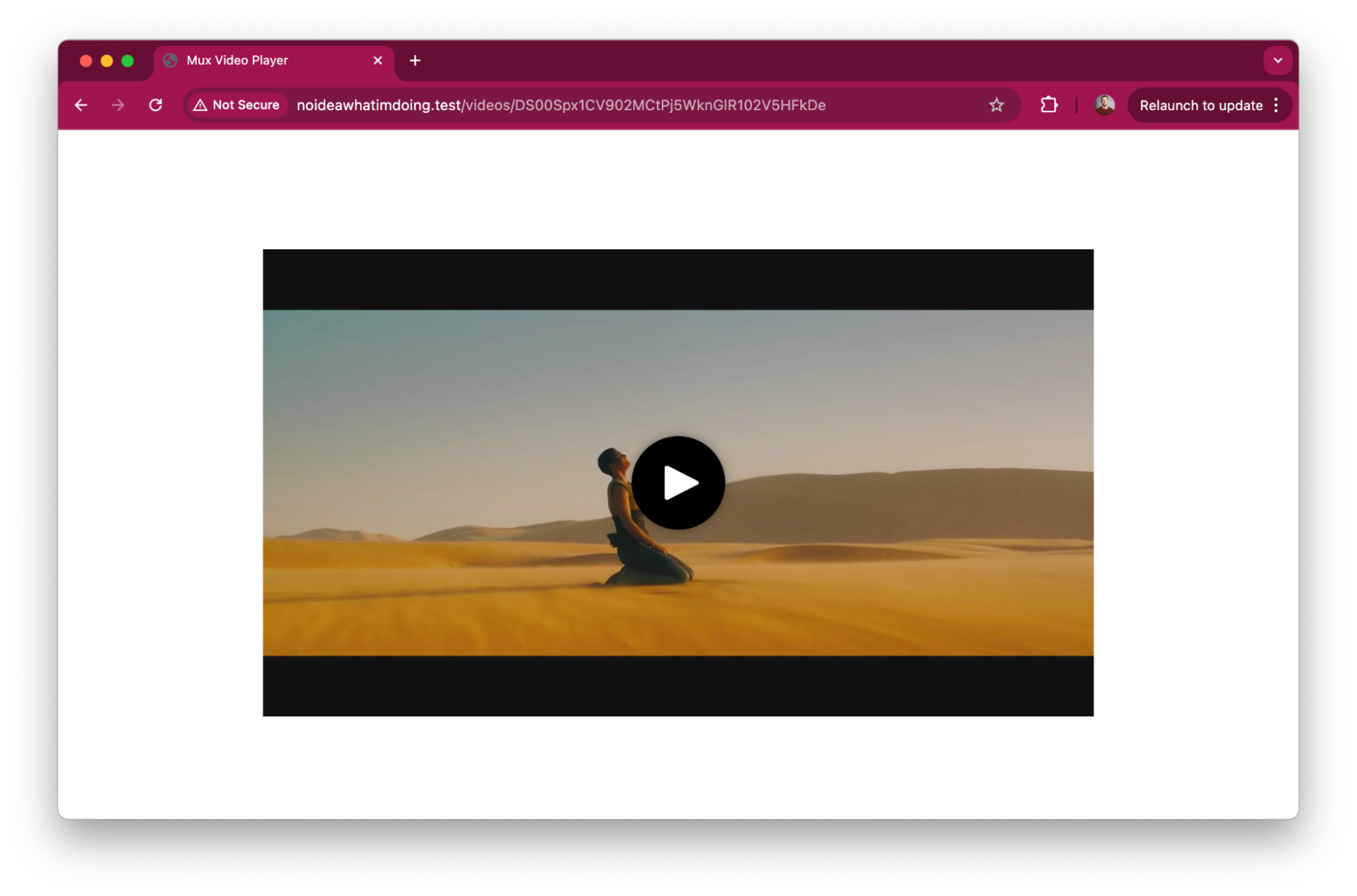Click the video thumbnail preview image
1357x896 pixels.
coord(678,483)
